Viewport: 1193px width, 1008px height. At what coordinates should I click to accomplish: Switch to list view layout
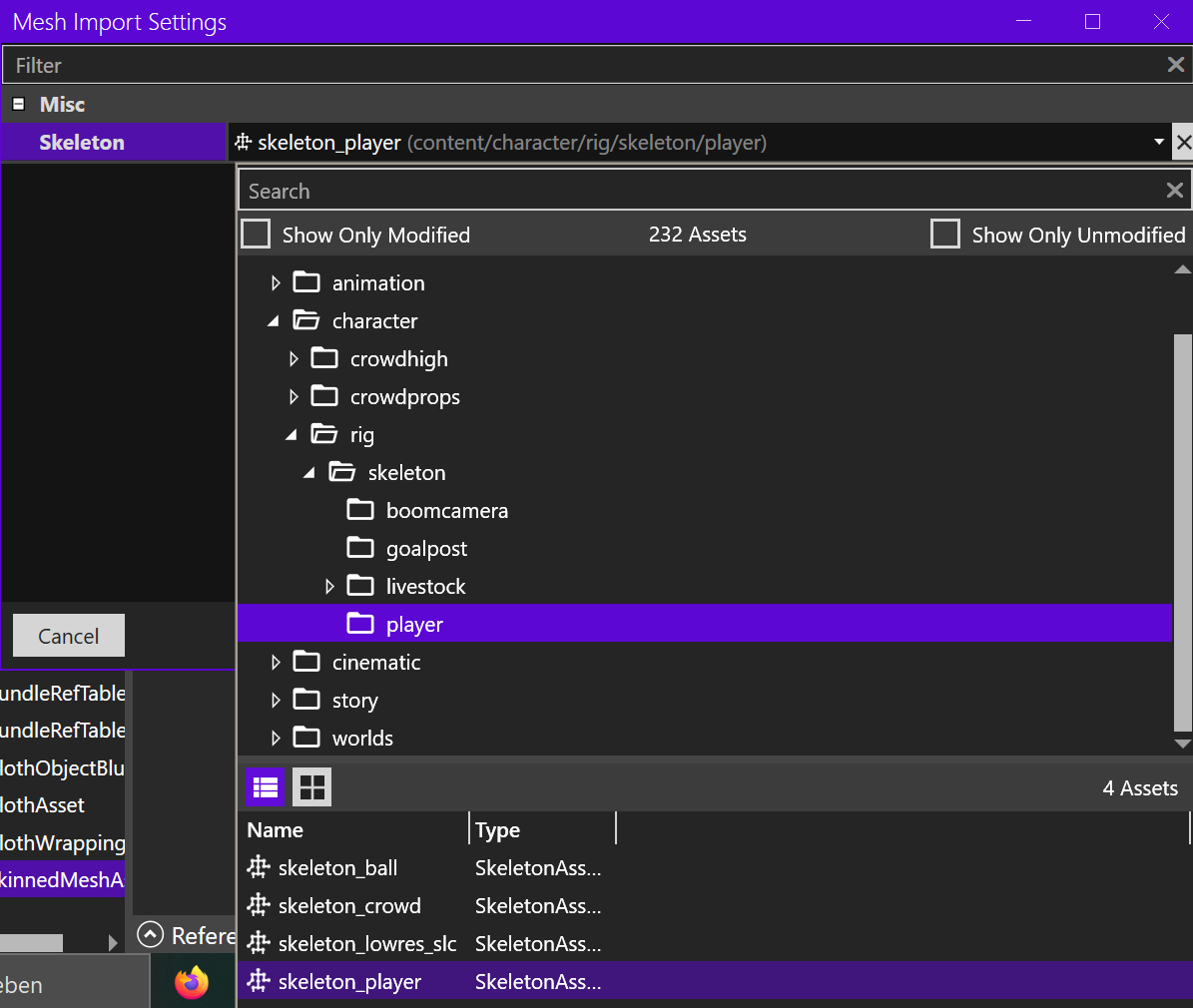(266, 787)
